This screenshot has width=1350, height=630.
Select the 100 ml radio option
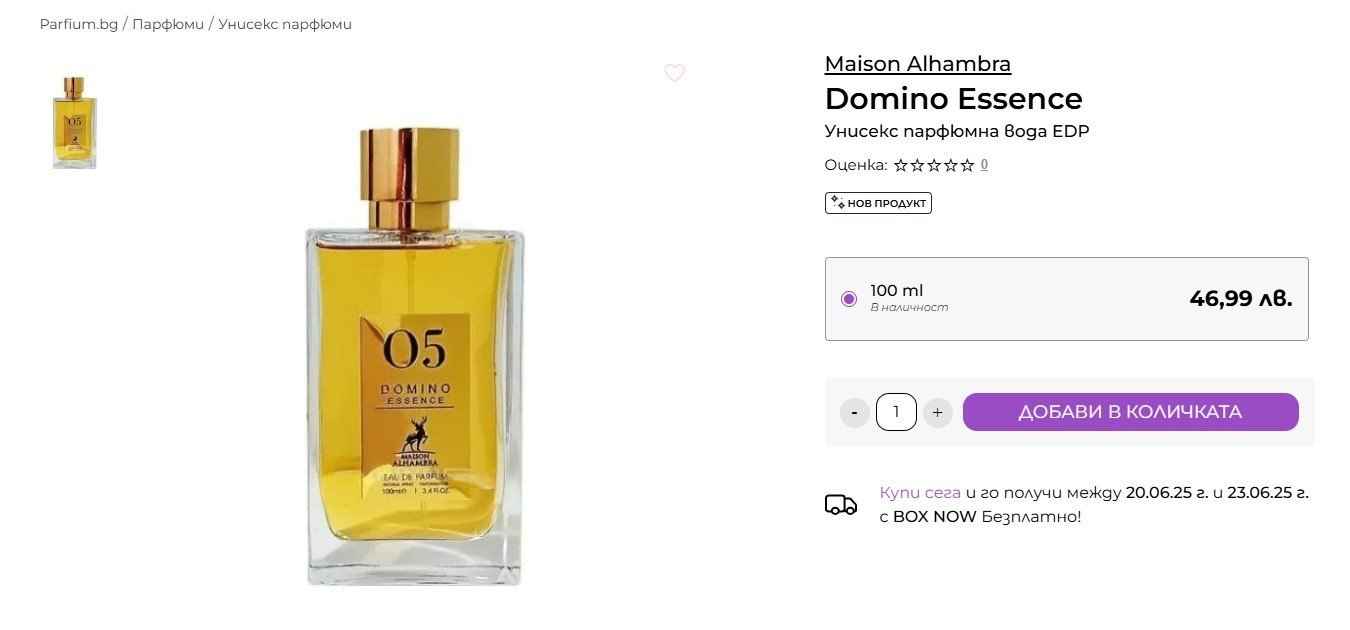pyautogui.click(x=849, y=299)
